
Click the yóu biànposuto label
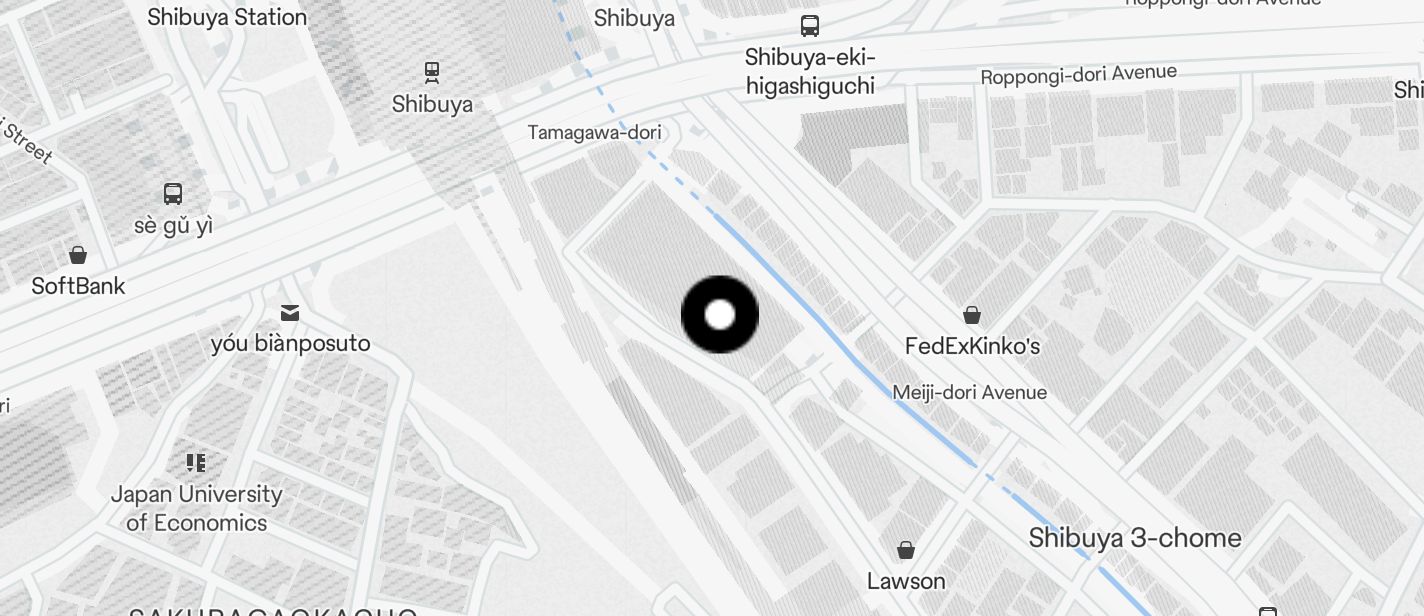pyautogui.click(x=290, y=343)
